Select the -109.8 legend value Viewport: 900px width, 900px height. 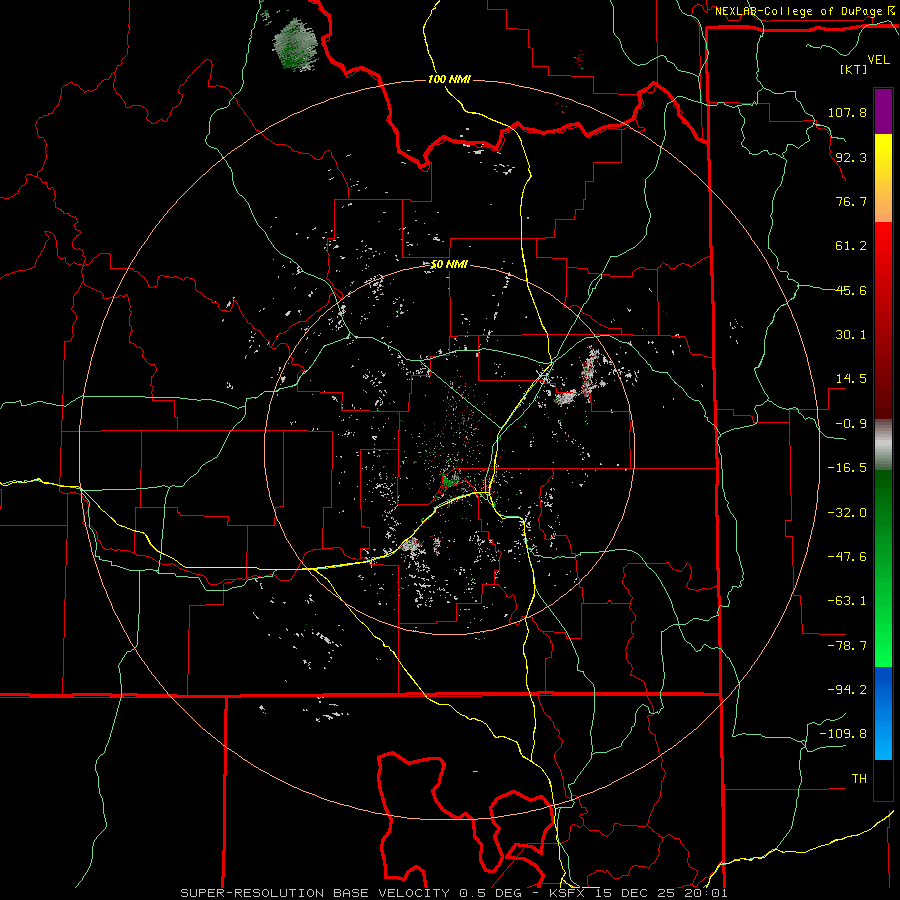[843, 734]
